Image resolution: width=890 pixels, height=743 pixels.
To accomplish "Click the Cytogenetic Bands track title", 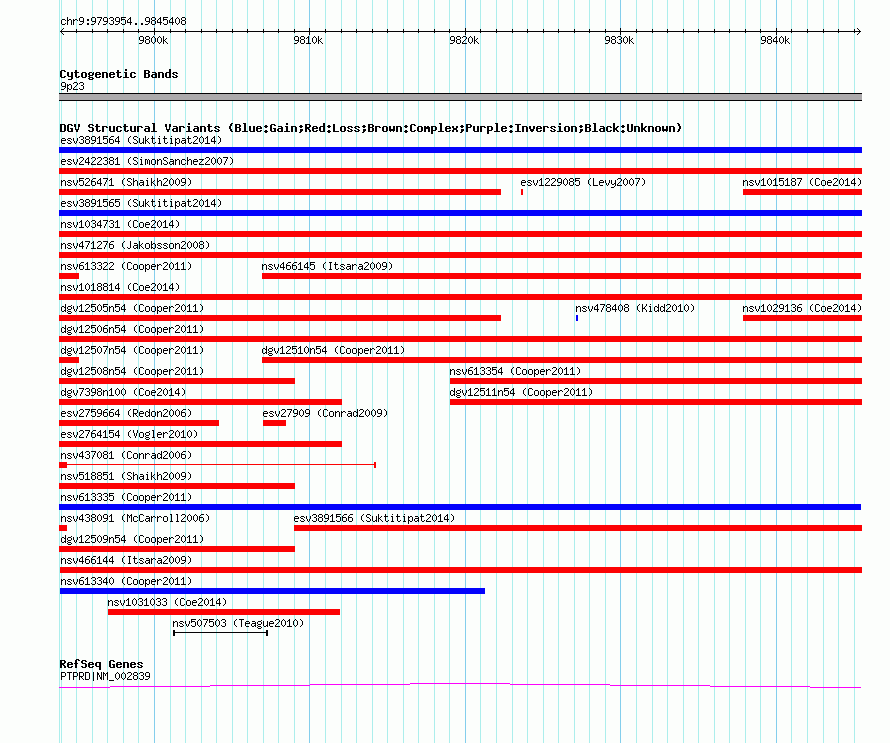I will (119, 74).
